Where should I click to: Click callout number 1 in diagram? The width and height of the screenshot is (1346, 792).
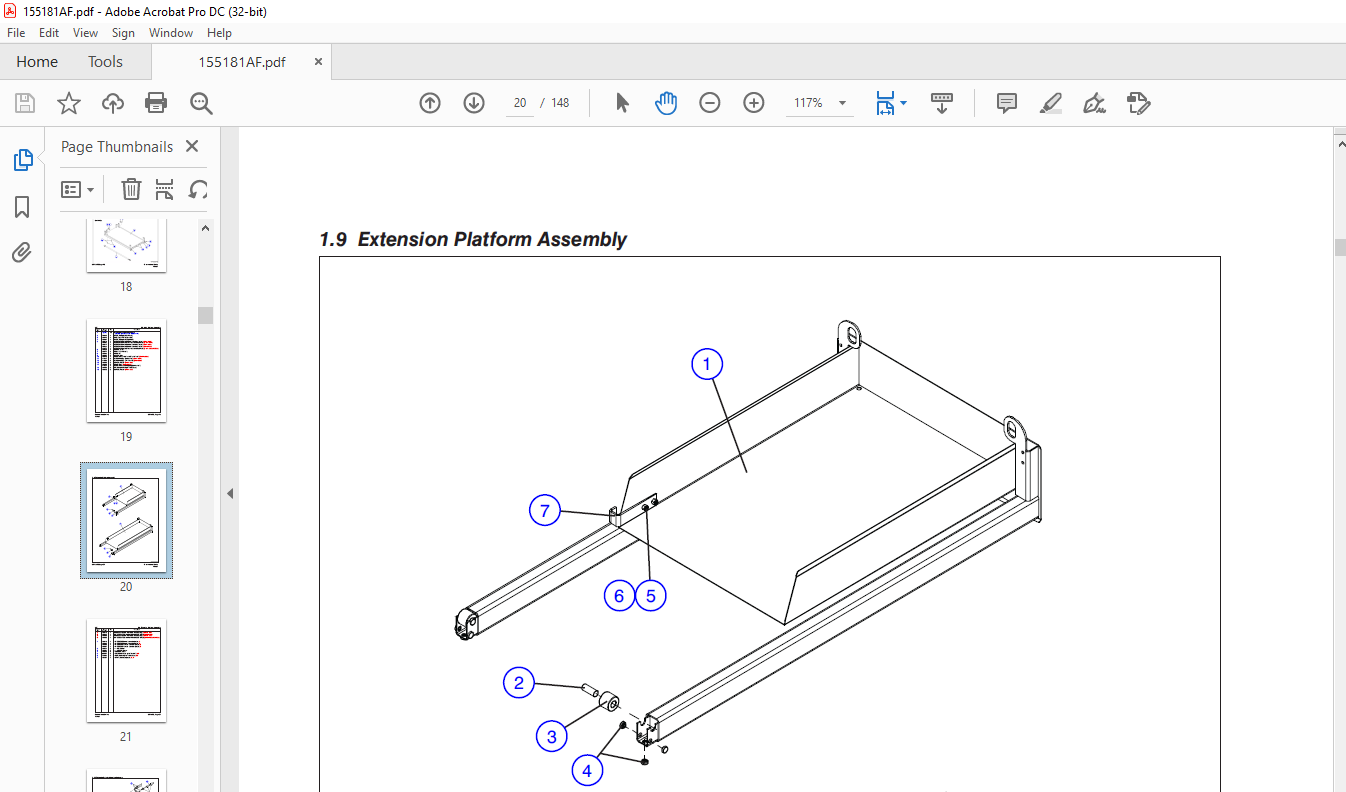point(707,365)
